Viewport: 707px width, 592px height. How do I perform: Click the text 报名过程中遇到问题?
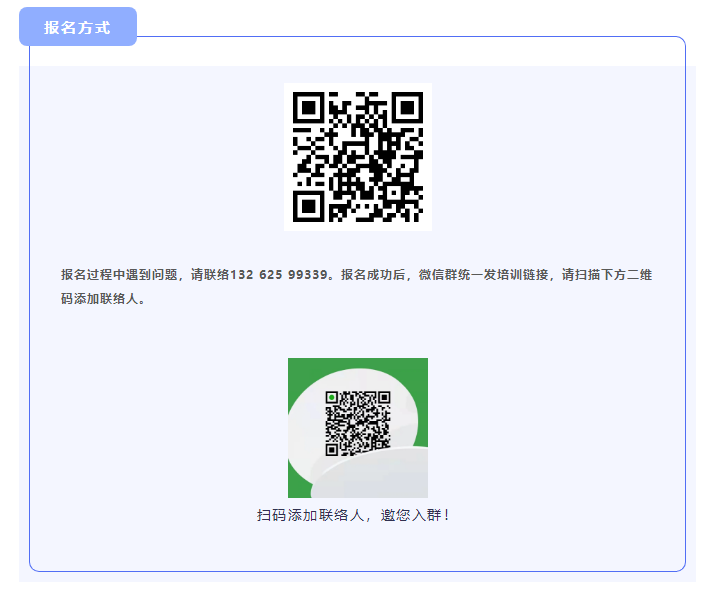pyautogui.click(x=119, y=275)
